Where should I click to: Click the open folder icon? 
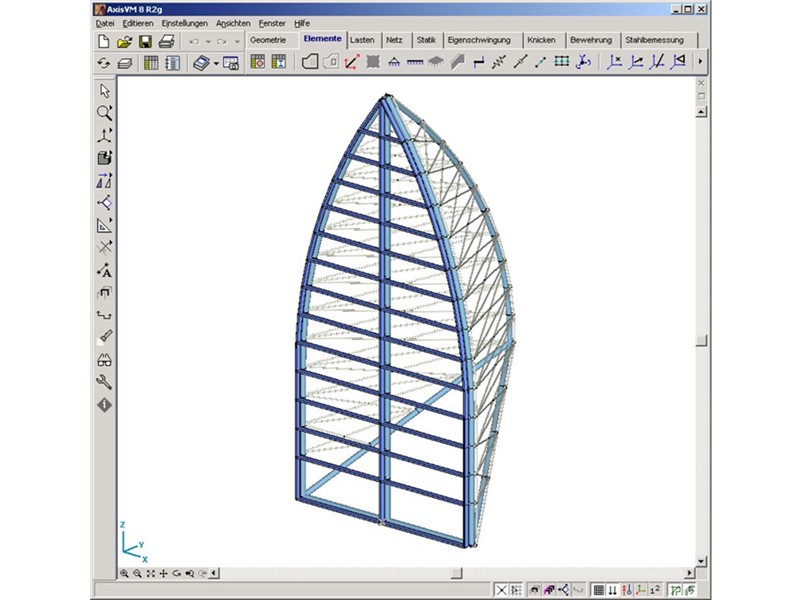[x=125, y=41]
